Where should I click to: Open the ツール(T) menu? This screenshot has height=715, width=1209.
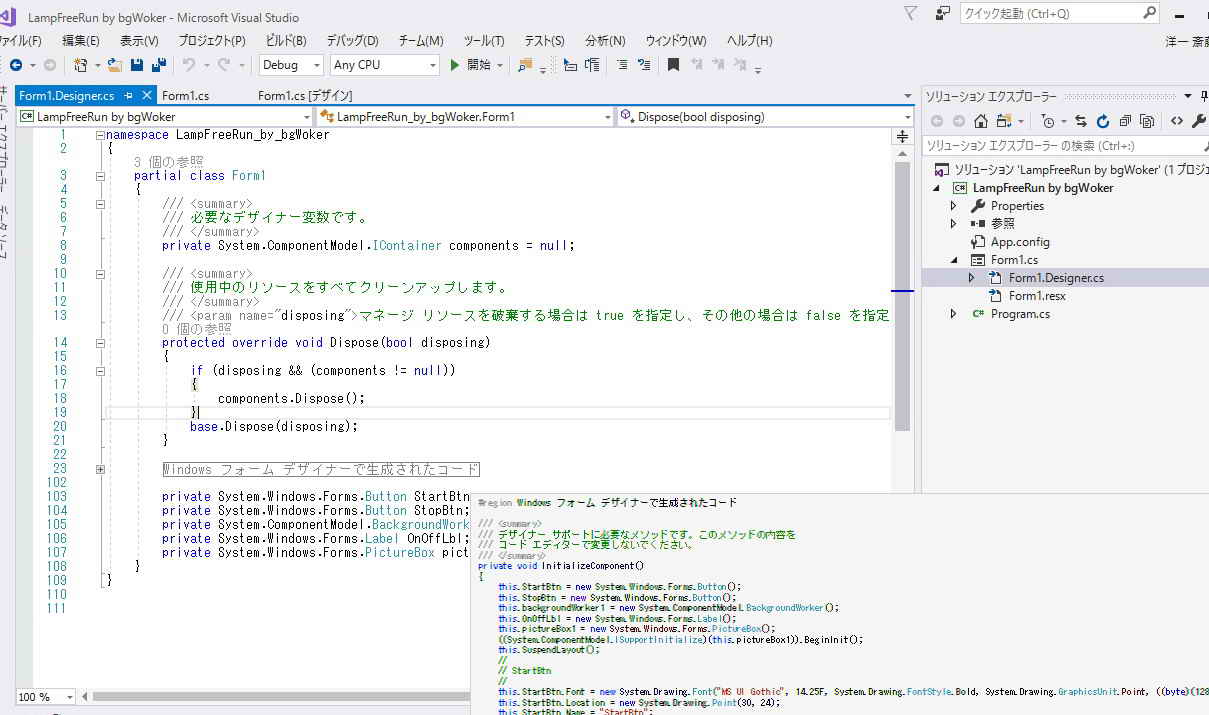pyautogui.click(x=484, y=41)
